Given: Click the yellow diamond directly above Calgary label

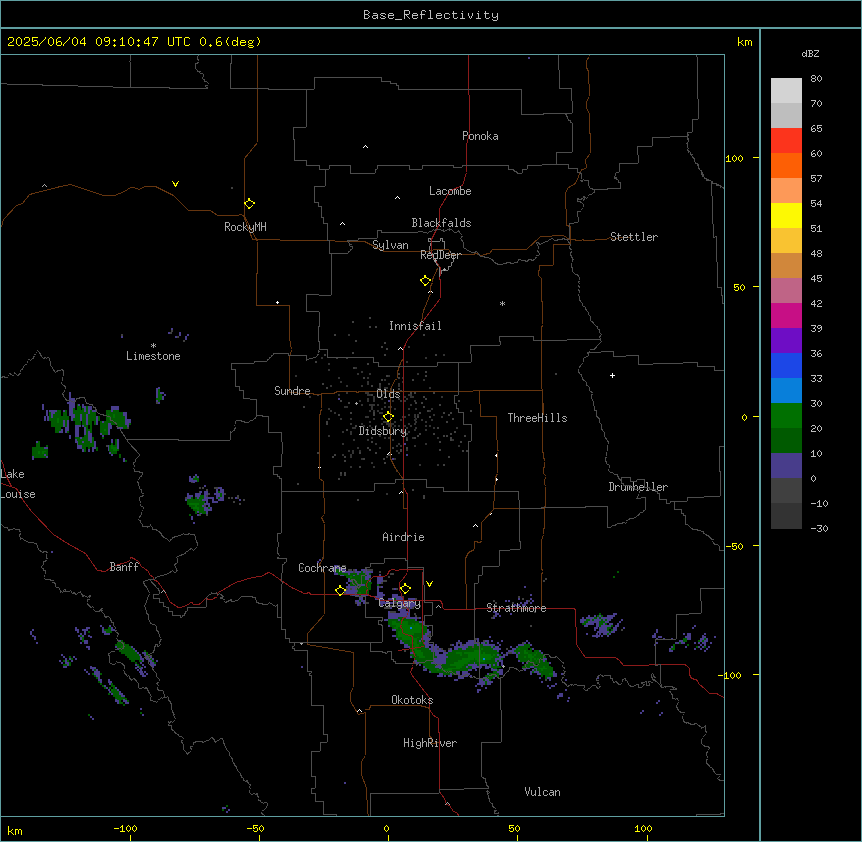Looking at the screenshot, I should click(405, 589).
